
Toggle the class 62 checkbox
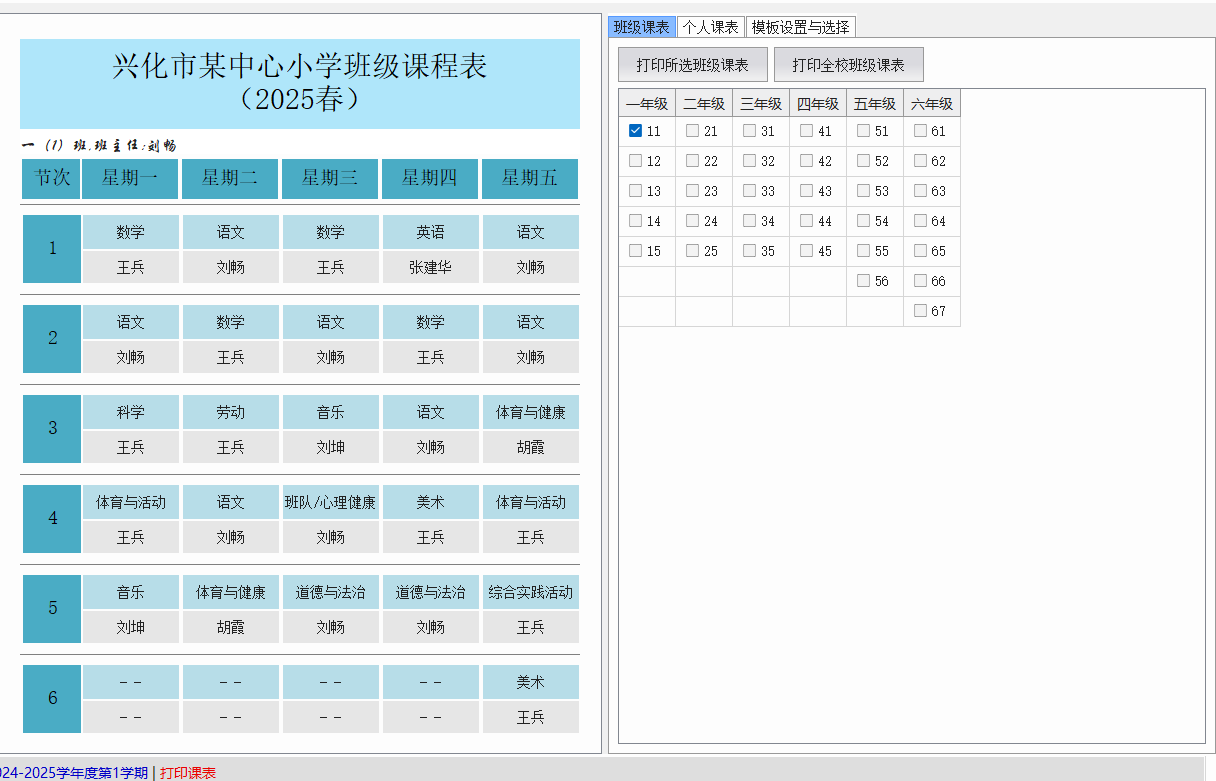tap(920, 161)
